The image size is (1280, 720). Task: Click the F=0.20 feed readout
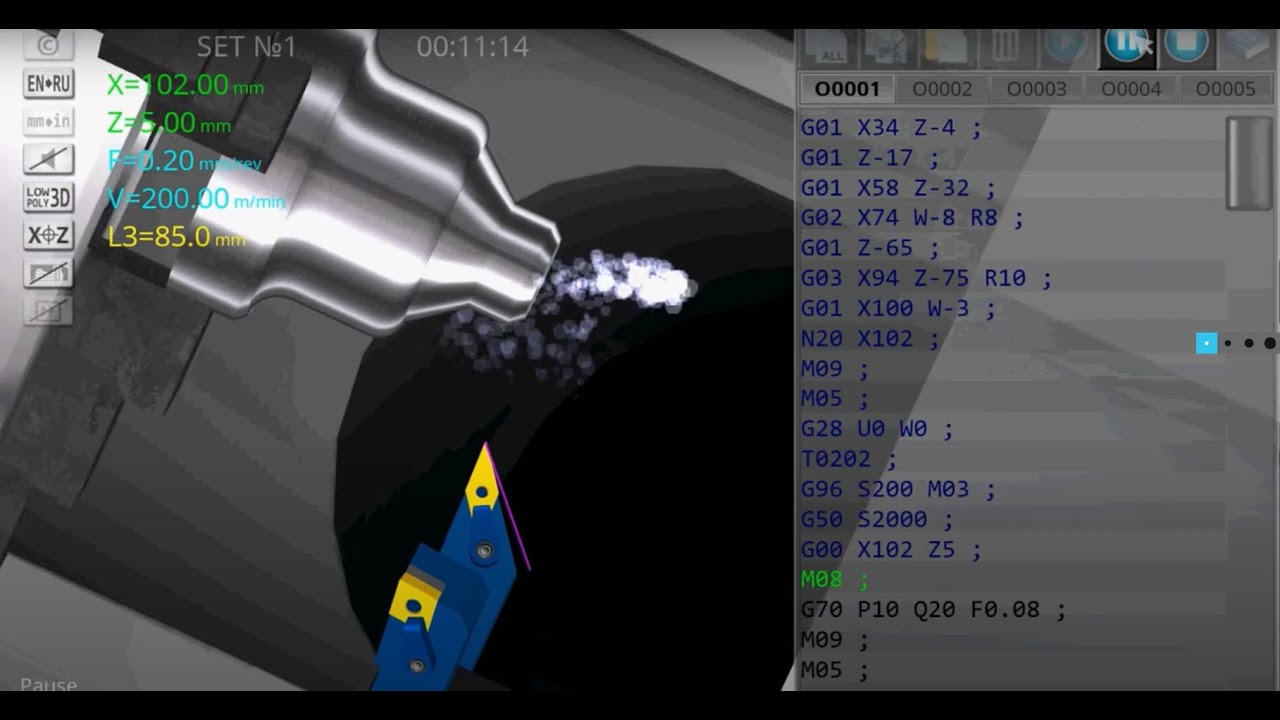(184, 161)
